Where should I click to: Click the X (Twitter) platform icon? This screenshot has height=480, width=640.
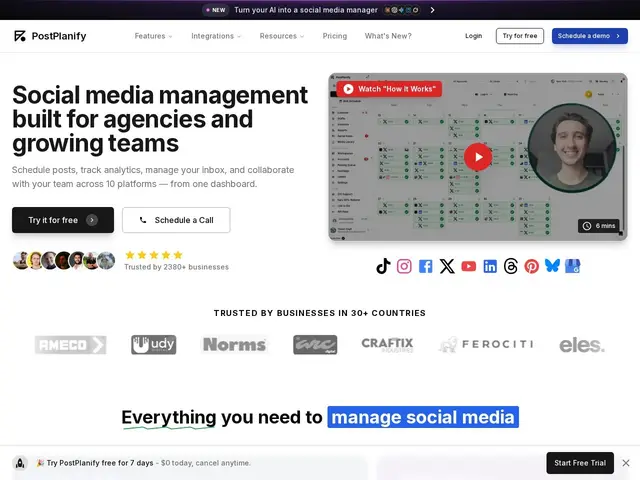[x=447, y=266]
